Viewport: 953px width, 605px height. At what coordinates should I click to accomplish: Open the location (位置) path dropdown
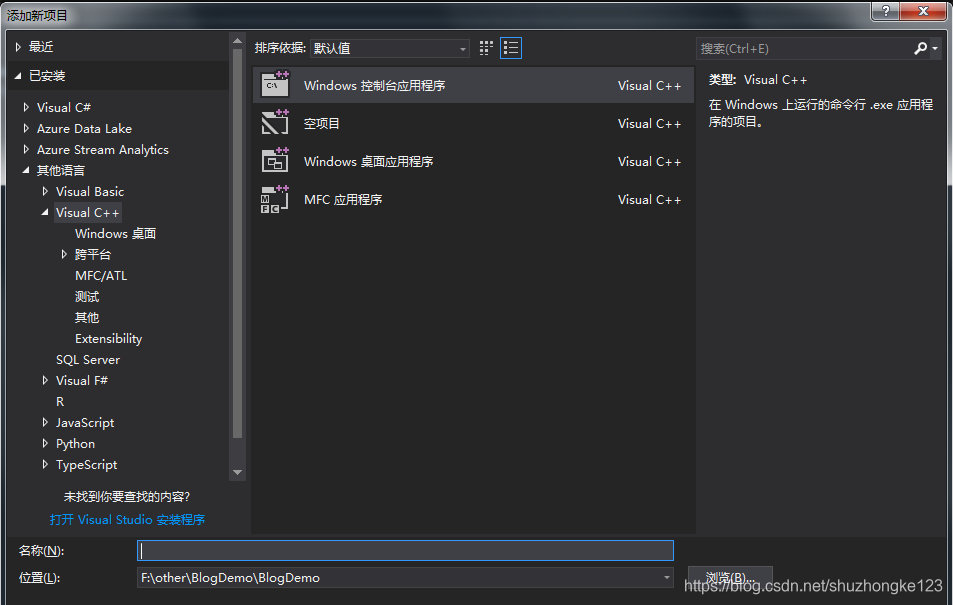pos(667,578)
